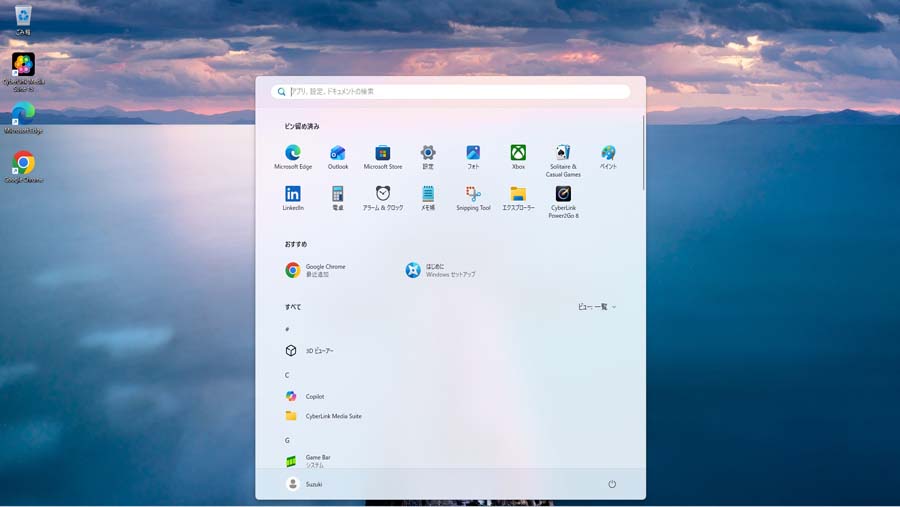Viewport: 900px width, 507px height.
Task: Open Microsoft Edge from pinned apps
Action: click(293, 157)
